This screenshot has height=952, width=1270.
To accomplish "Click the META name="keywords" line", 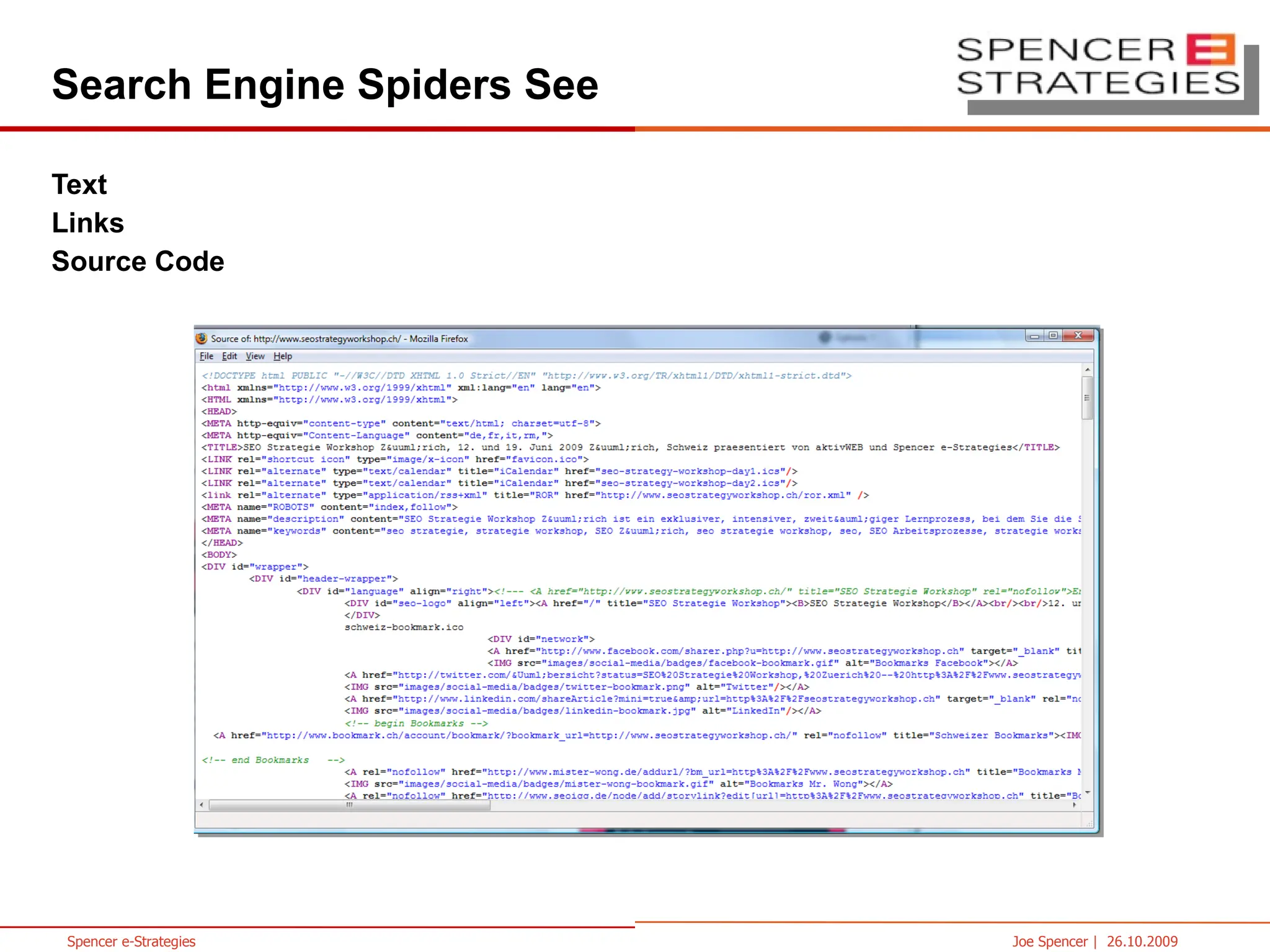I will [x=641, y=531].
